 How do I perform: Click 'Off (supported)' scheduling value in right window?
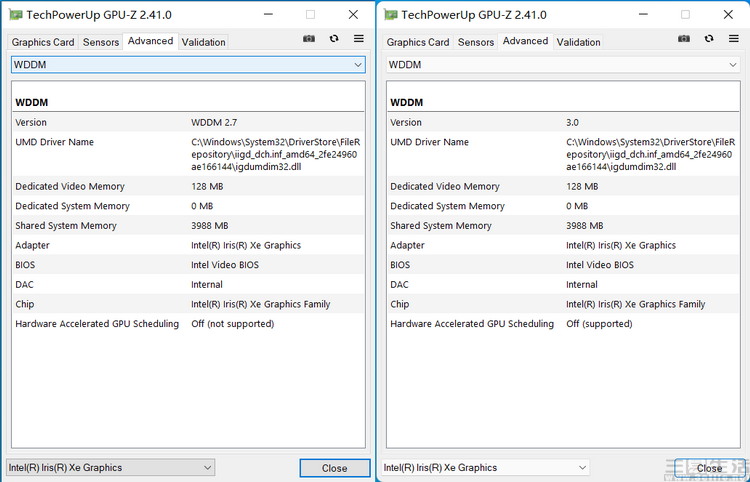point(599,324)
